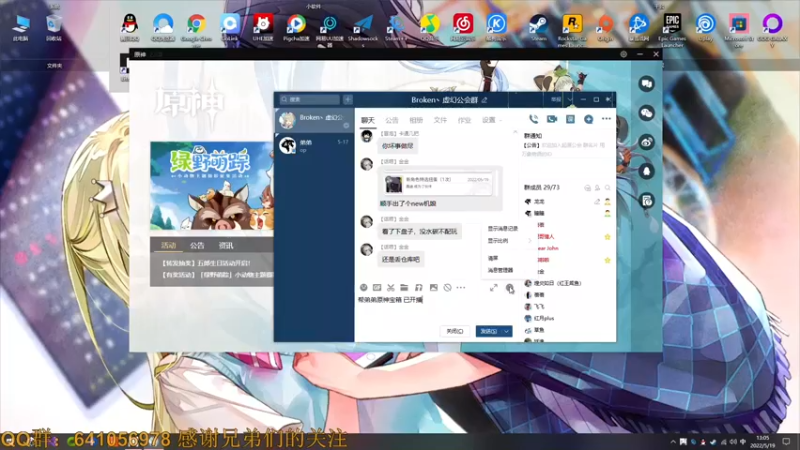This screenshot has height=450, width=800.
Task: Switch to 资讯 tab in Genshin launcher
Action: [x=226, y=245]
